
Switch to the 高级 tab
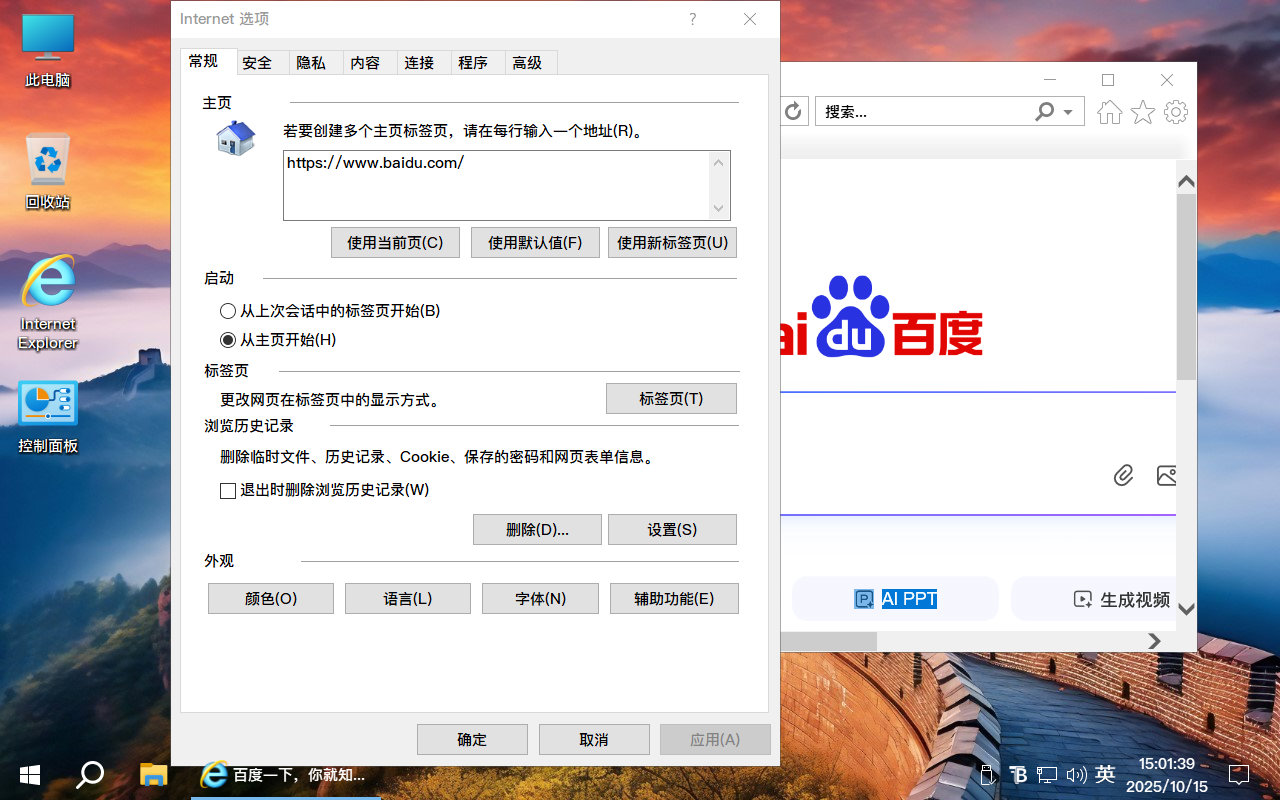click(x=527, y=63)
